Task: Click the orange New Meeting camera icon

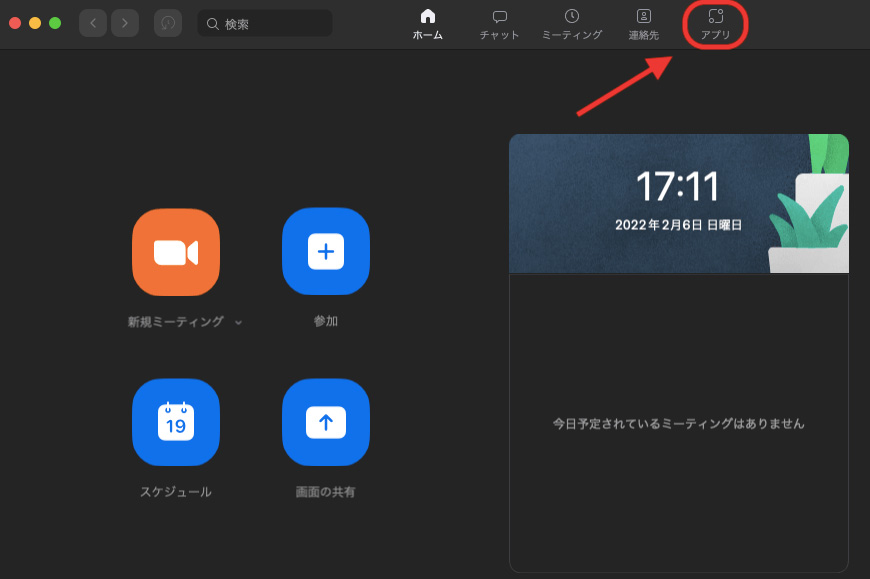Action: coord(175,252)
